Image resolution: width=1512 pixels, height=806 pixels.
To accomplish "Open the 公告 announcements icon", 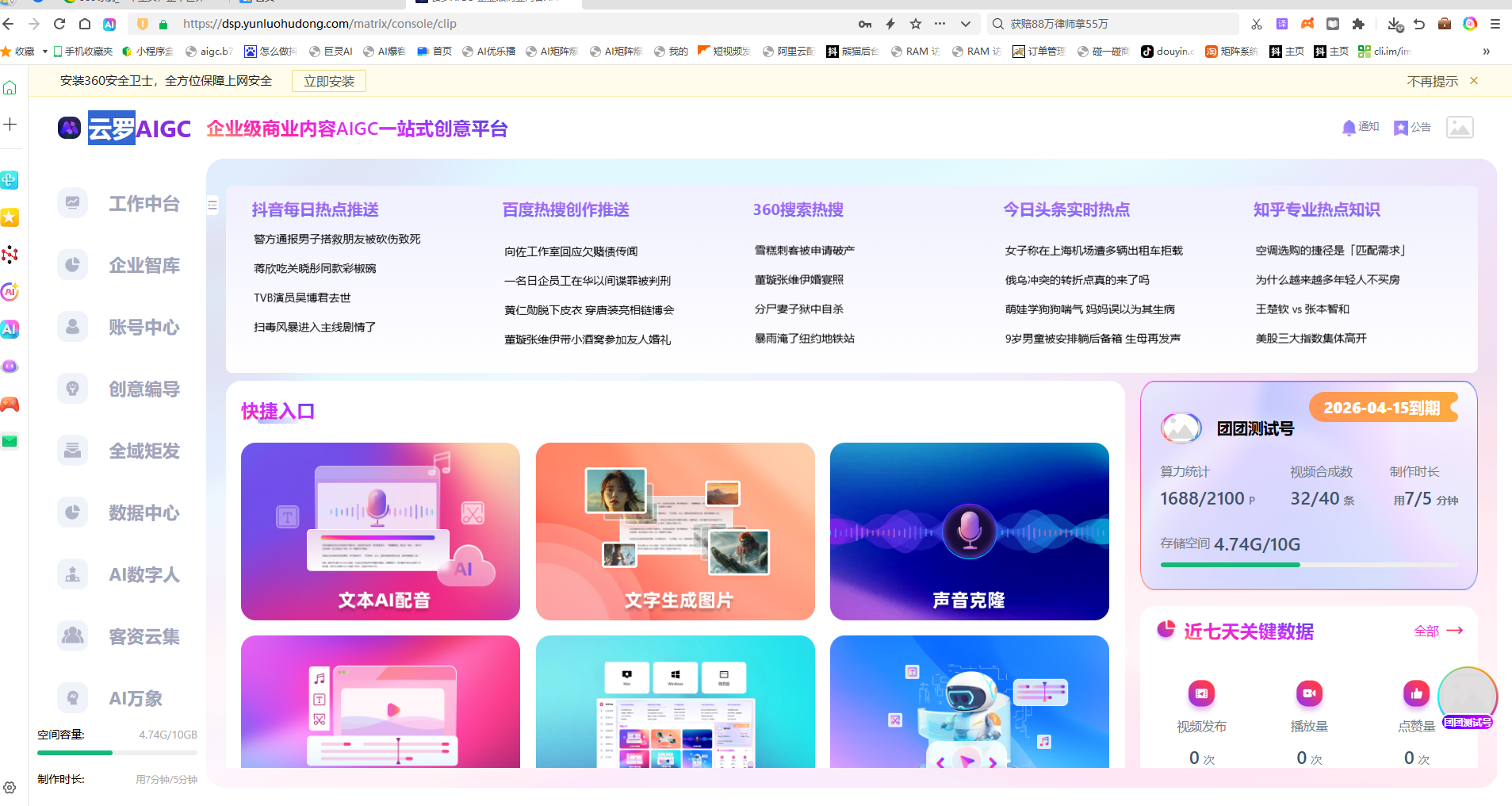I will [x=1401, y=128].
